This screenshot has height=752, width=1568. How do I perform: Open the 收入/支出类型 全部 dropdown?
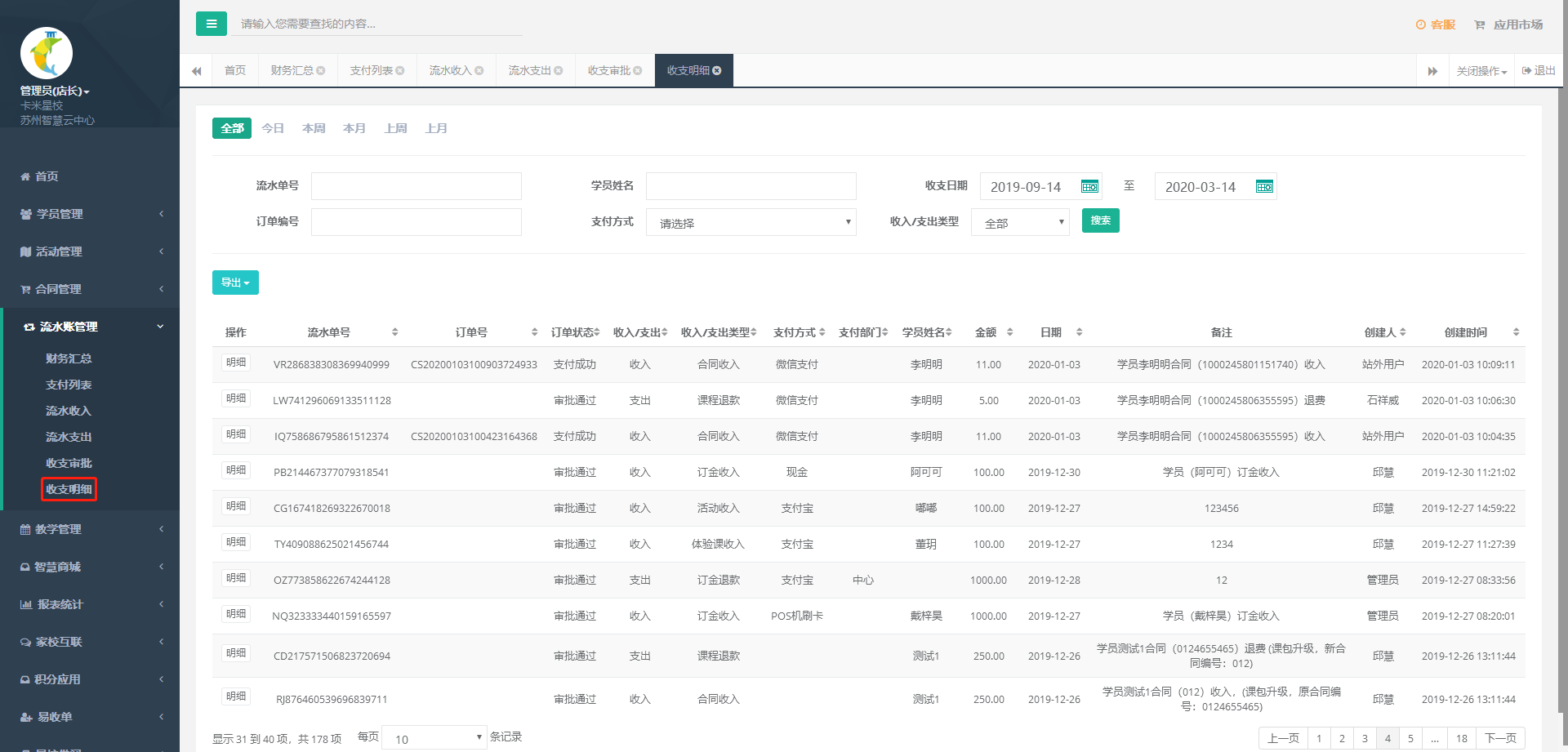(x=1020, y=222)
